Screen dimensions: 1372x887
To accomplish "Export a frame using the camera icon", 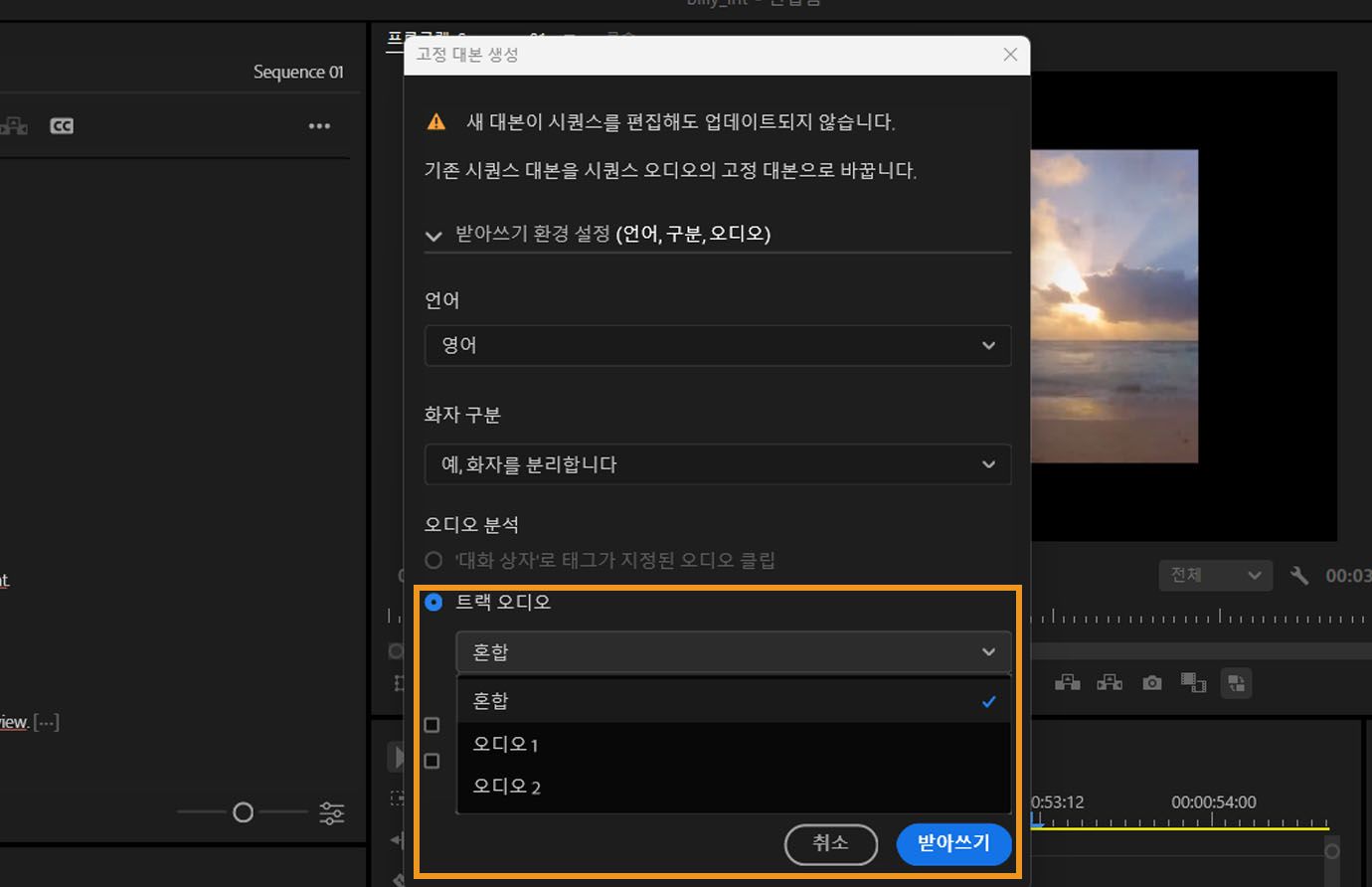I will click(x=1151, y=682).
